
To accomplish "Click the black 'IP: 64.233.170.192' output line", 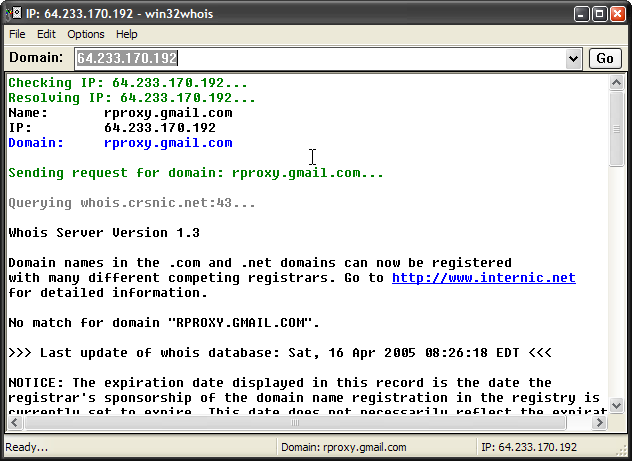I will 112,128.
